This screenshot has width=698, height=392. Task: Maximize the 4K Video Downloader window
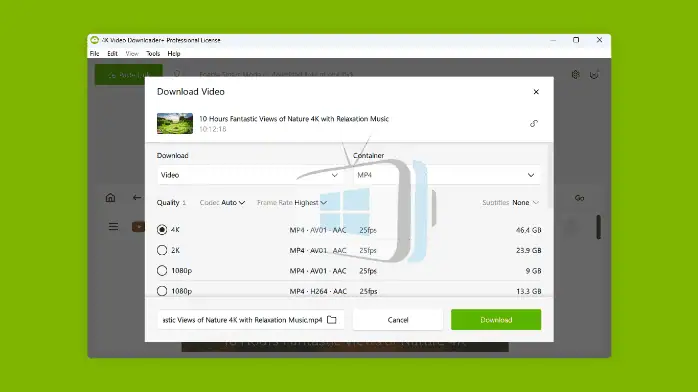576,40
